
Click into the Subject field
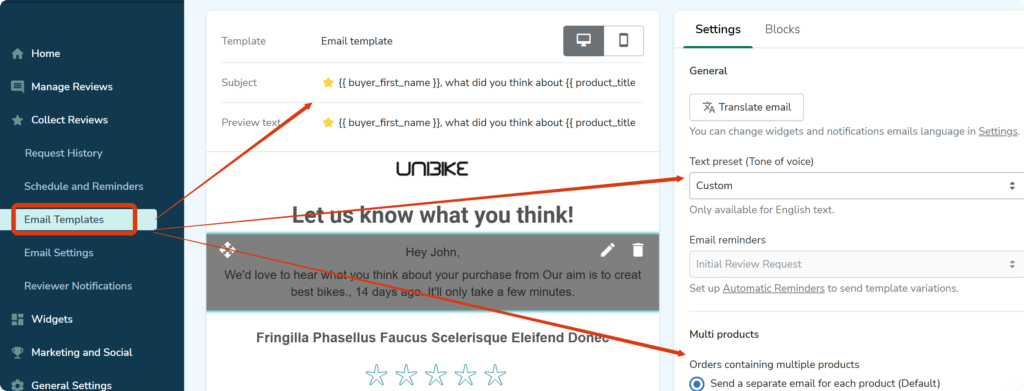478,83
